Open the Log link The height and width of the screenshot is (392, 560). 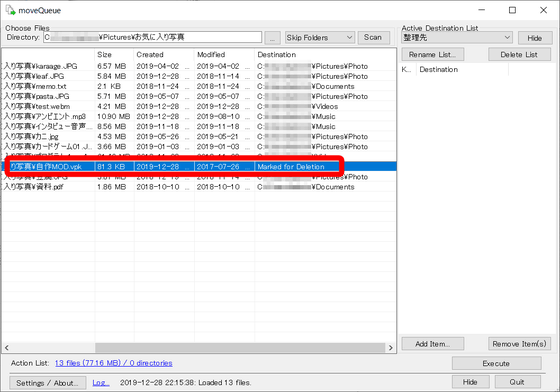101,383
